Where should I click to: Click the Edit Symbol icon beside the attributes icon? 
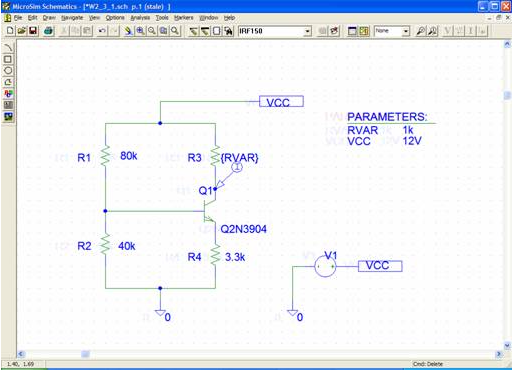coord(334,31)
